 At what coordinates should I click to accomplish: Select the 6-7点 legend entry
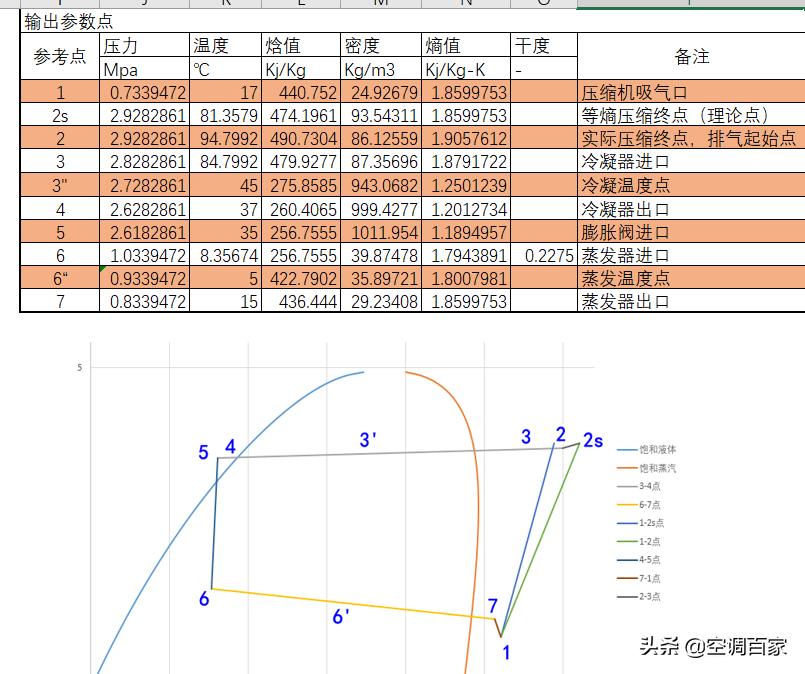point(640,505)
